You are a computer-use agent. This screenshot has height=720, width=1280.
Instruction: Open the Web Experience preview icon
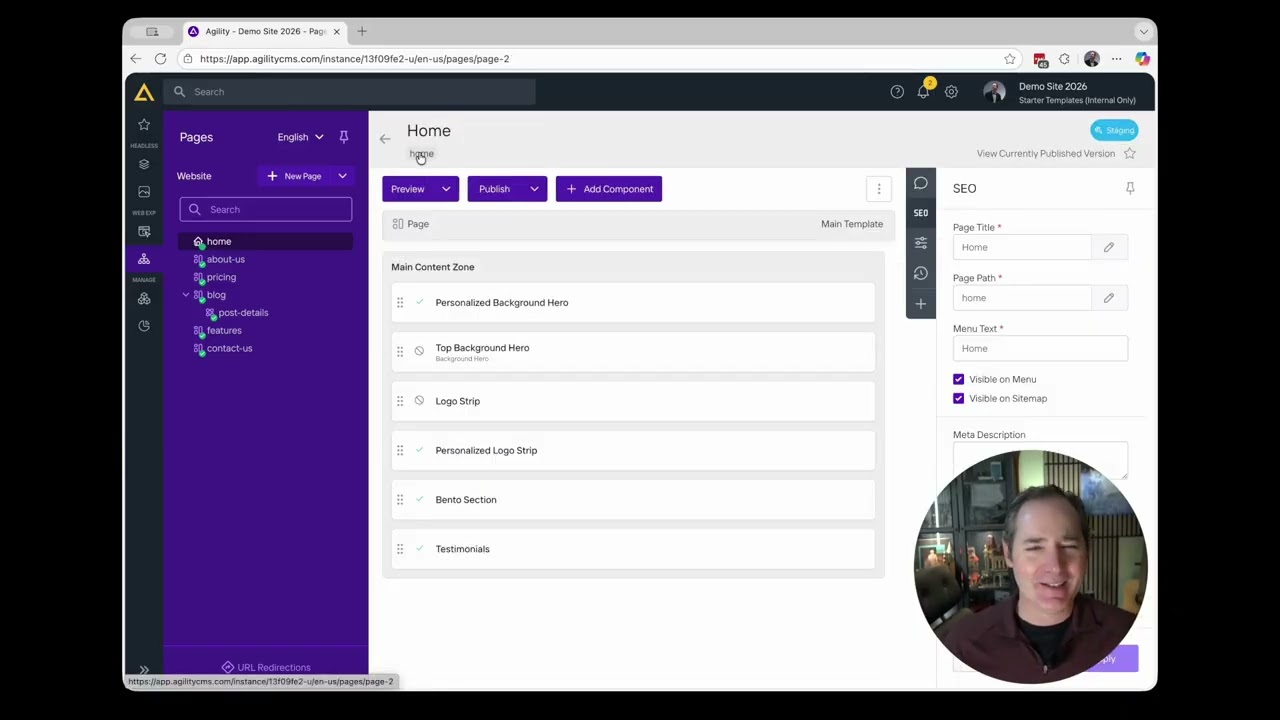144,231
